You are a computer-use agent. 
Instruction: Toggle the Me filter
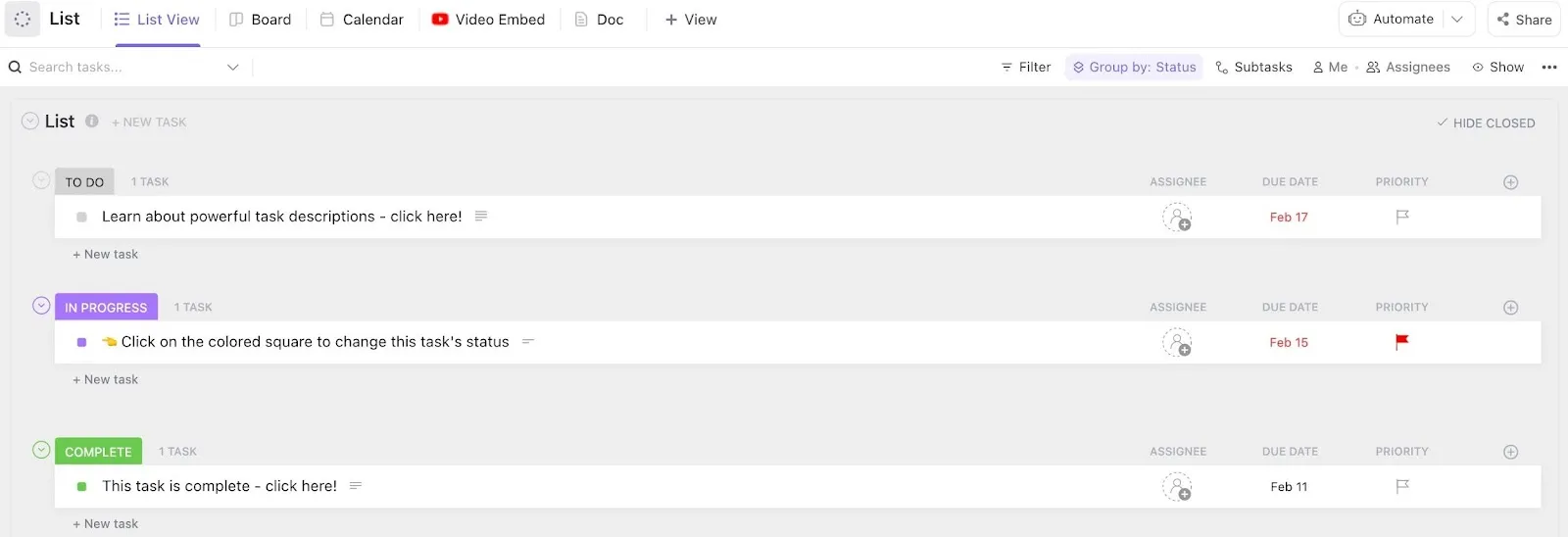coord(1330,67)
